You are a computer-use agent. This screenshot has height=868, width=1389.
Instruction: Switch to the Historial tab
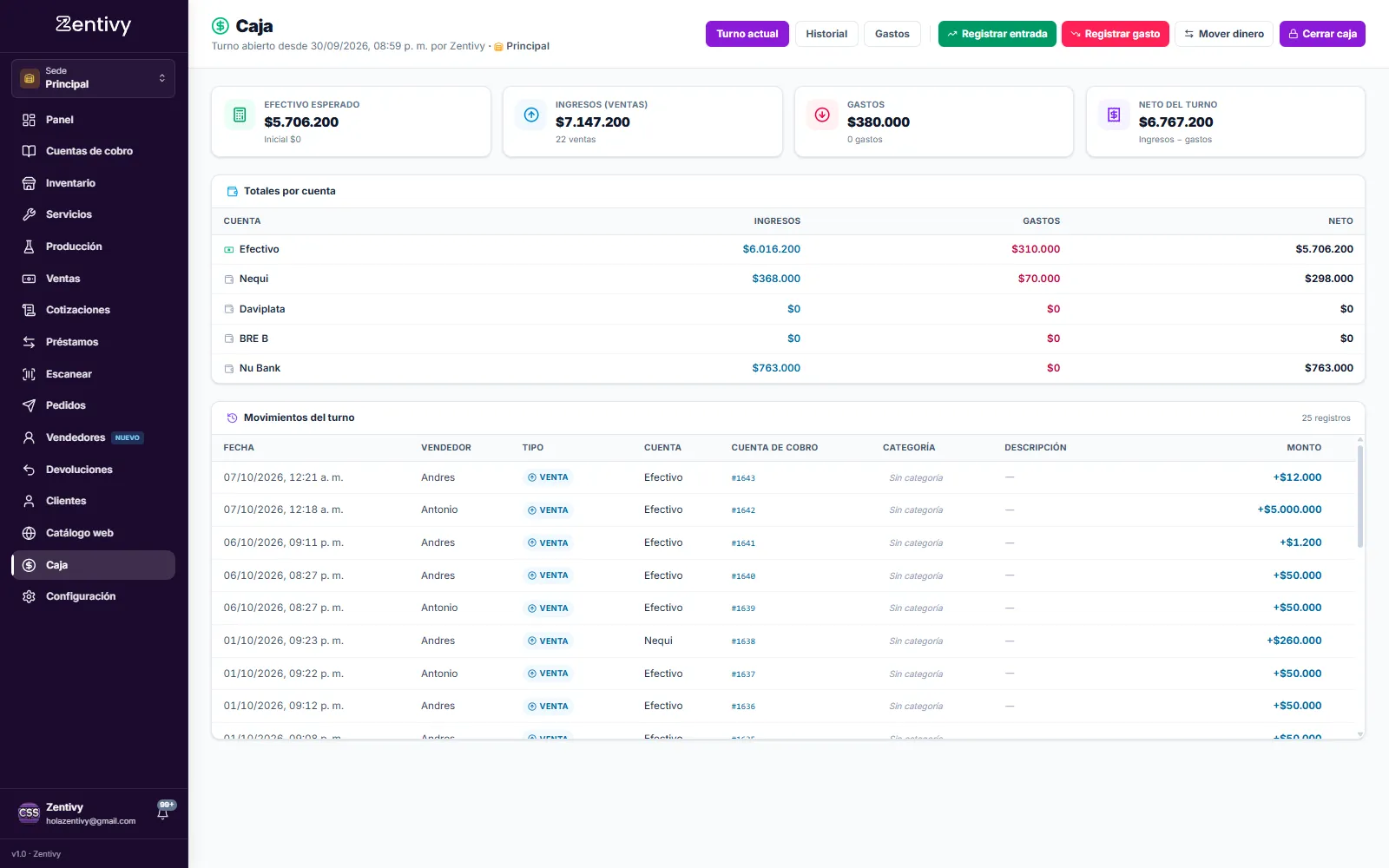(826, 34)
